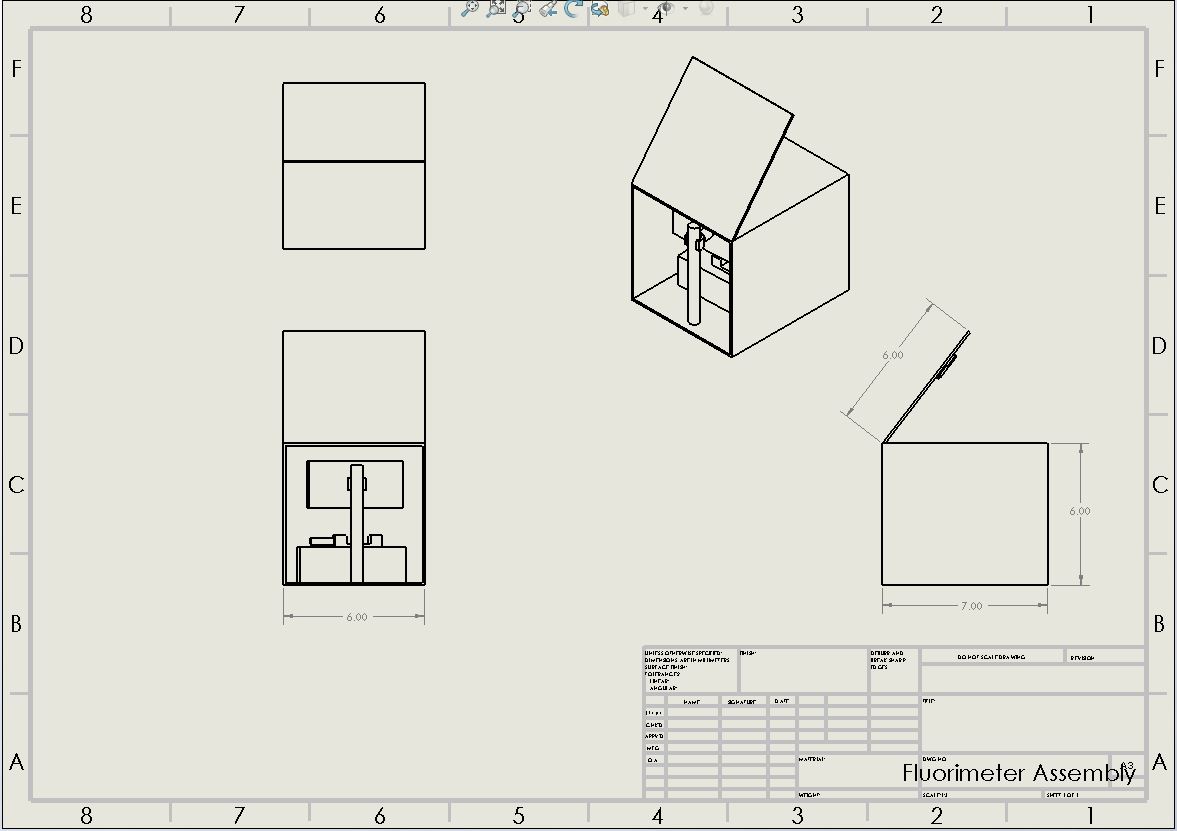Click the blue curved-arrow Rotate View icon
The image size is (1177, 831).
click(573, 9)
